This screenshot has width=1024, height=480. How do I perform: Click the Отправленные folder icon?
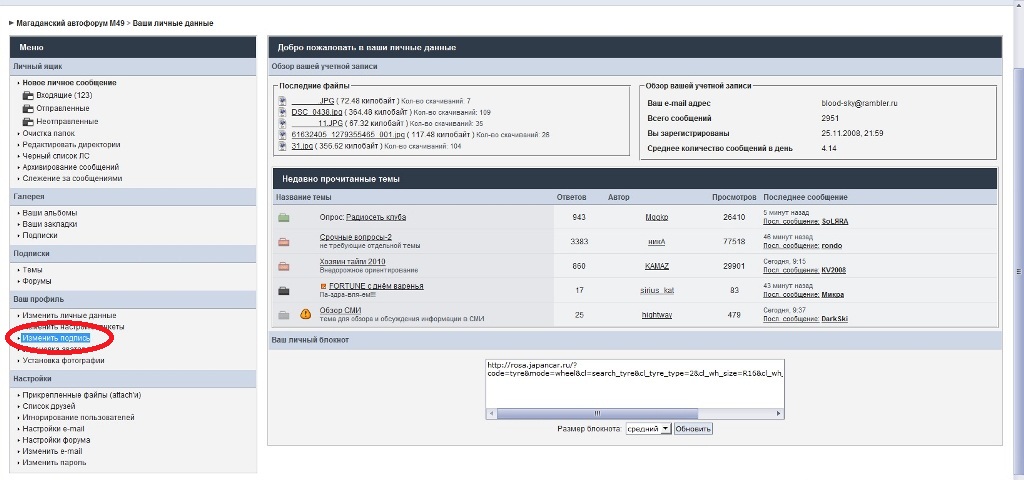tap(28, 108)
